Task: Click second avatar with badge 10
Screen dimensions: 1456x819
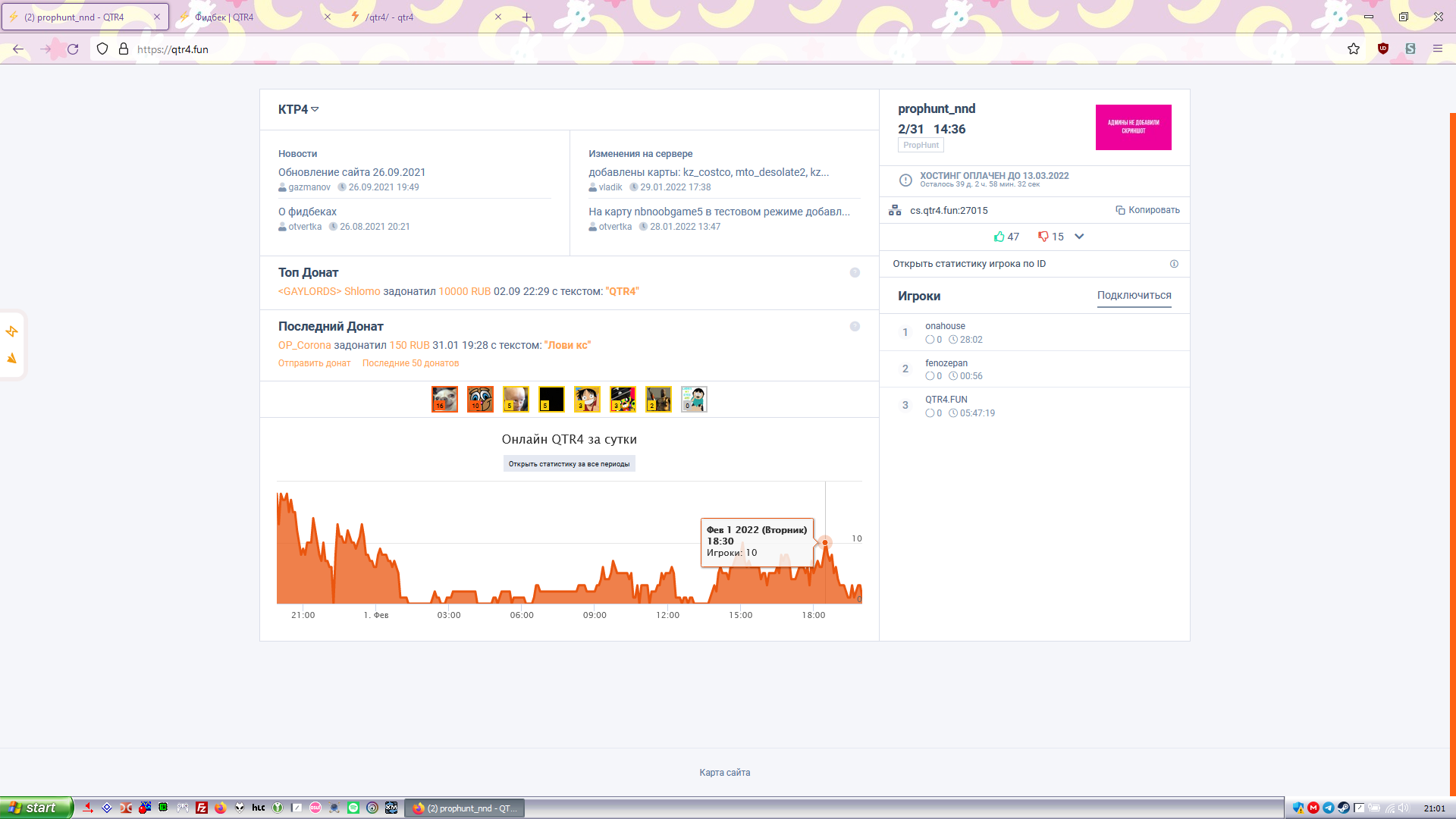Action: click(480, 399)
